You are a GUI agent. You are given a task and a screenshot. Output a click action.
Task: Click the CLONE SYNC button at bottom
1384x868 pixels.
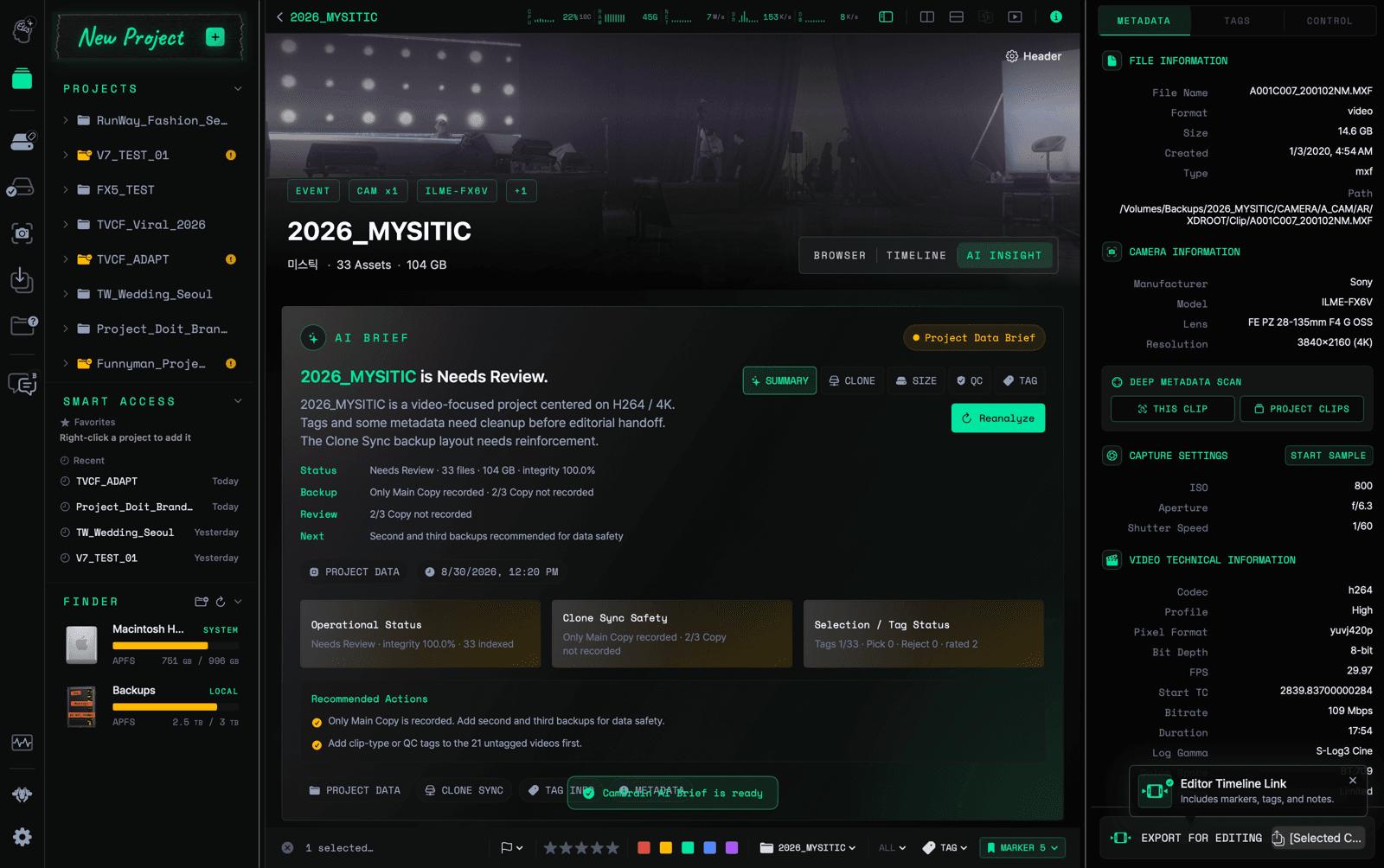(464, 790)
